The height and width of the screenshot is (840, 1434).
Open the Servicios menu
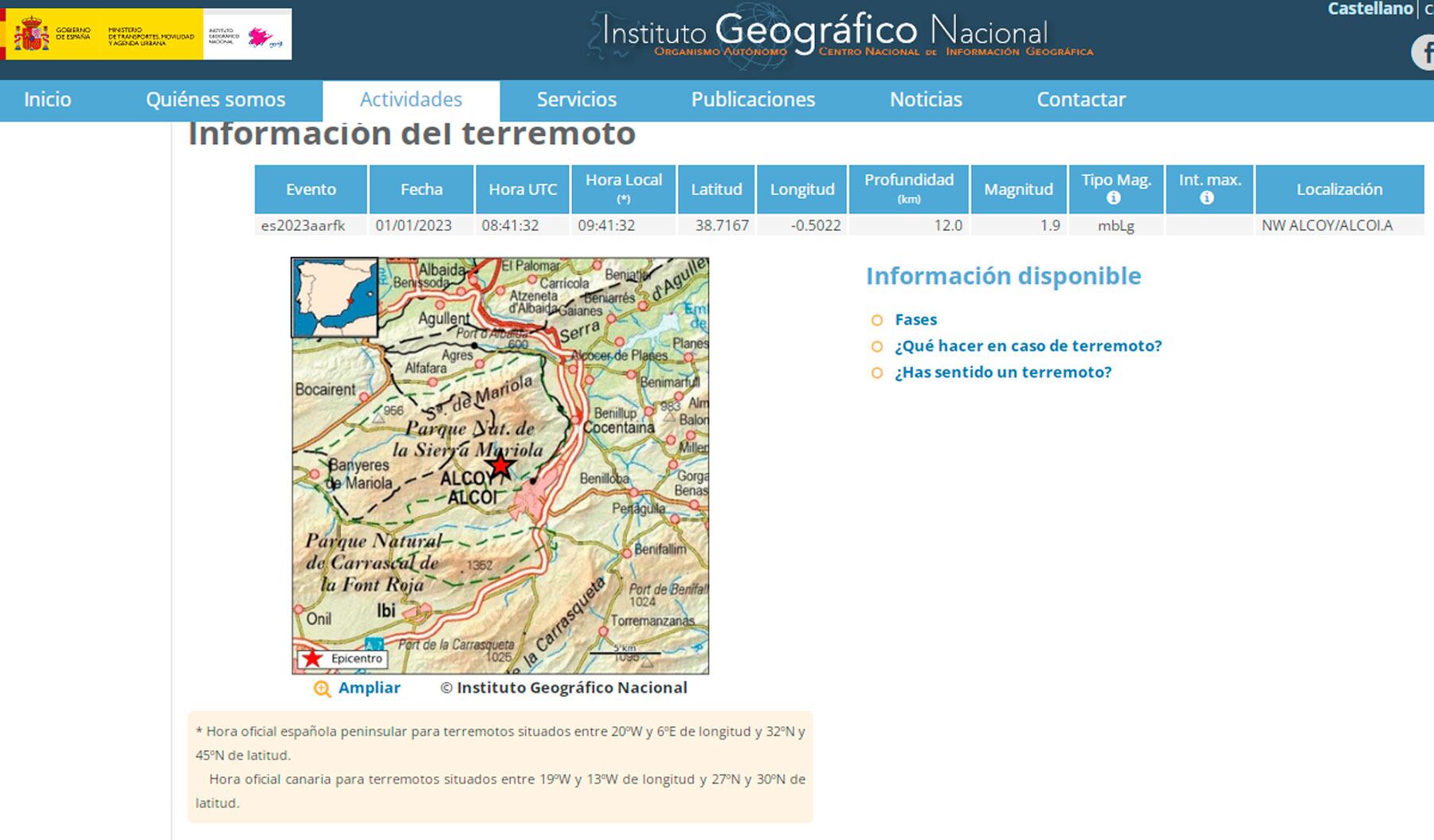[x=576, y=100]
